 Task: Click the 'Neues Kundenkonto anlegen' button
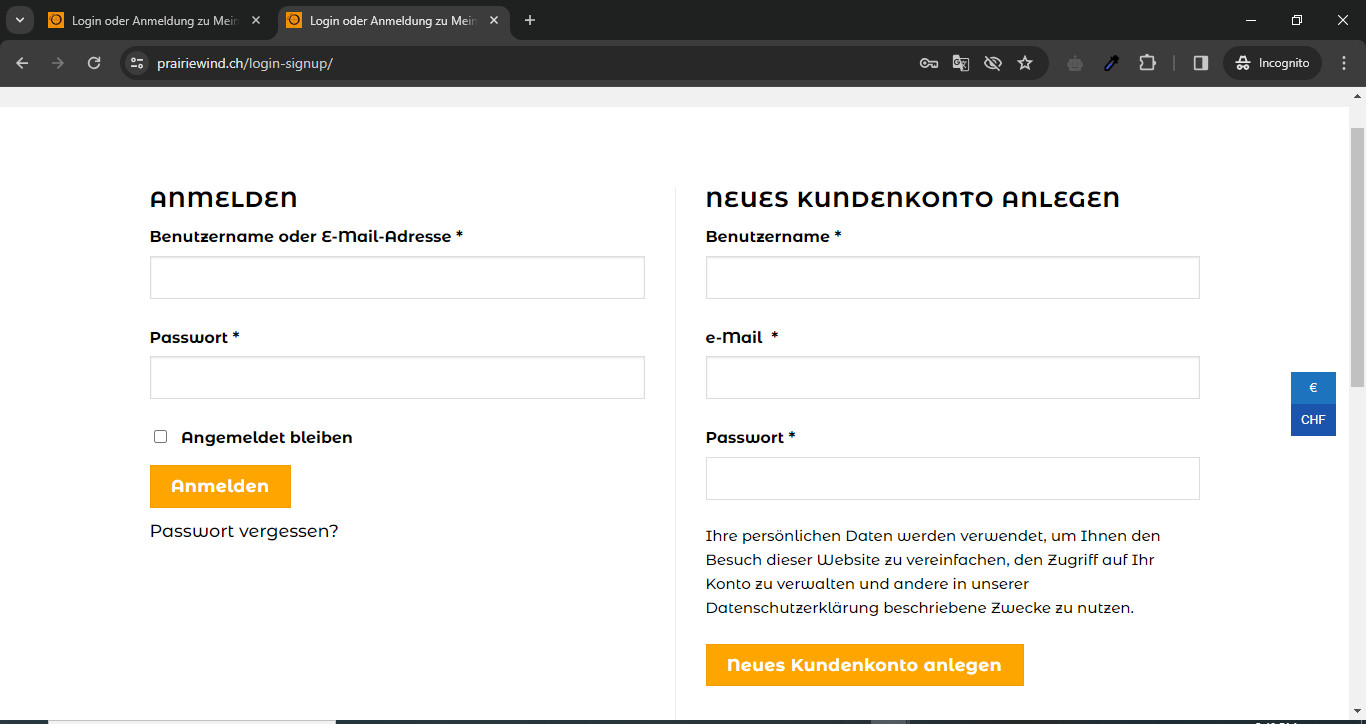(864, 665)
